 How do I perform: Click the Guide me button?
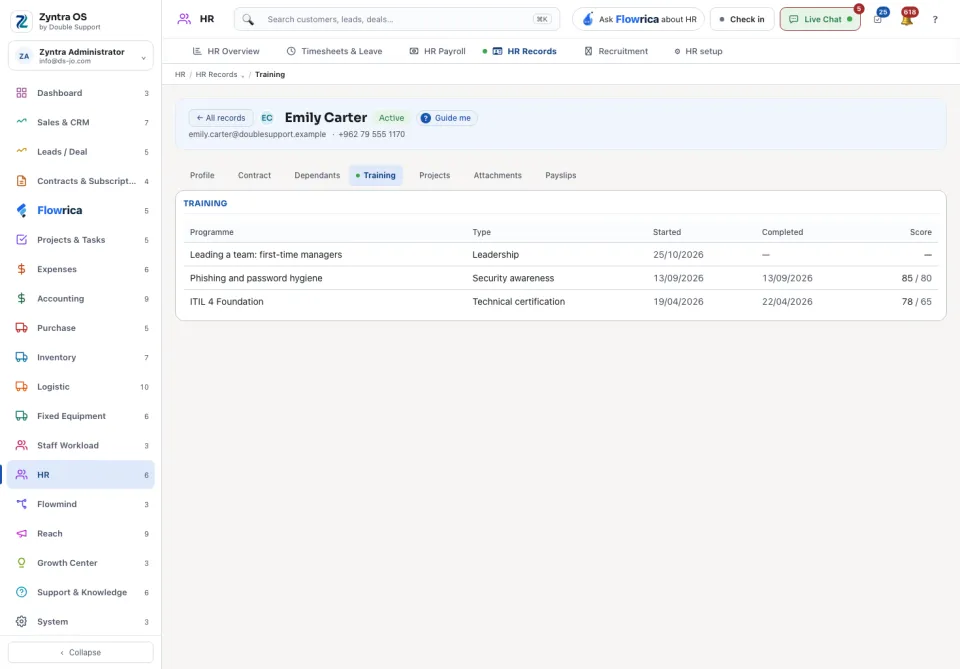446,118
